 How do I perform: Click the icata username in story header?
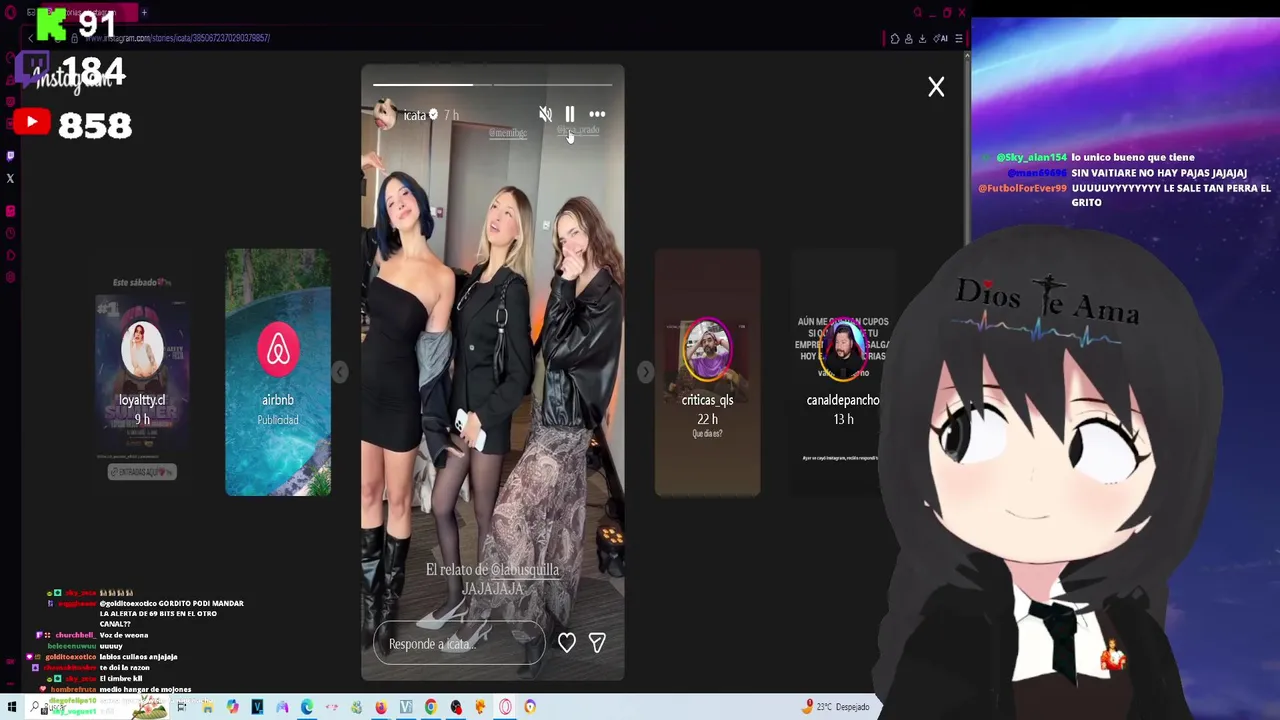(x=415, y=116)
